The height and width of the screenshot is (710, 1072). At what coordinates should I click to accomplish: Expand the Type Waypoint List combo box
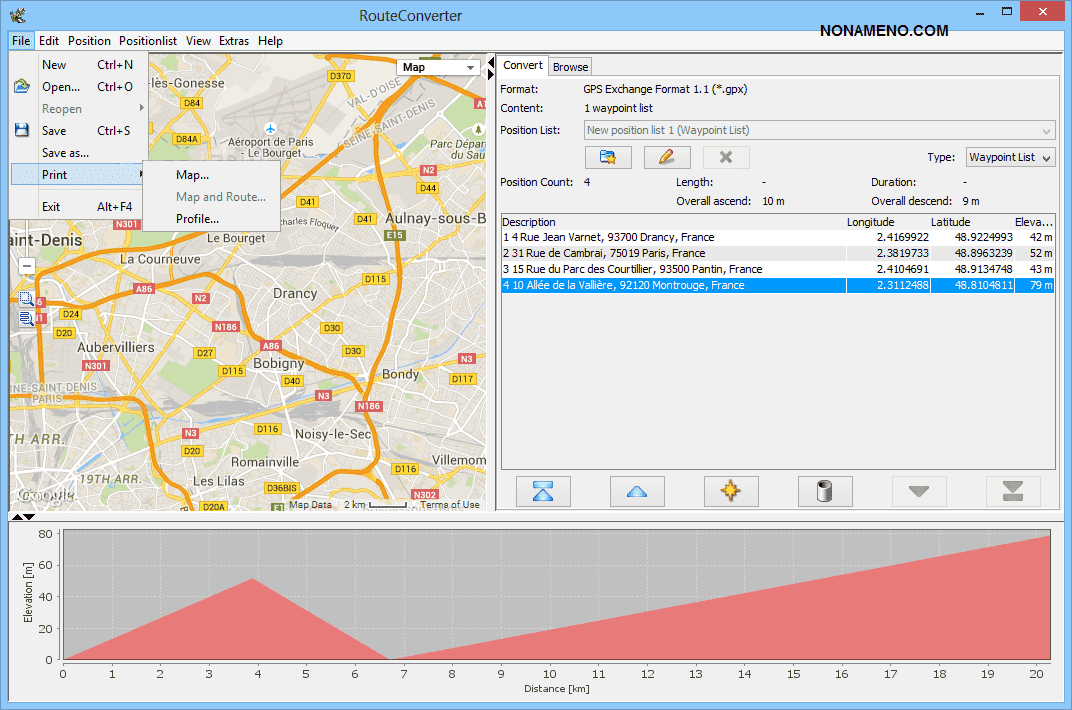(x=1010, y=157)
